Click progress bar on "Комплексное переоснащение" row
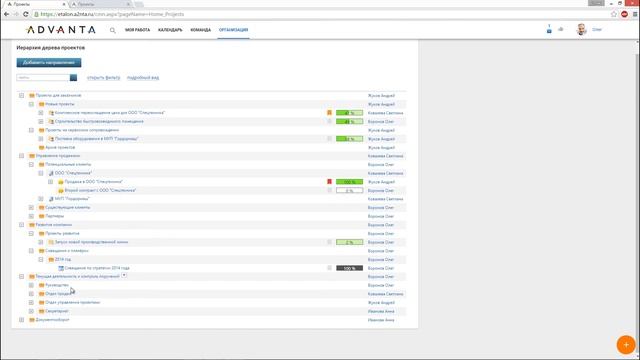The width and height of the screenshot is (640, 360). coord(349,113)
